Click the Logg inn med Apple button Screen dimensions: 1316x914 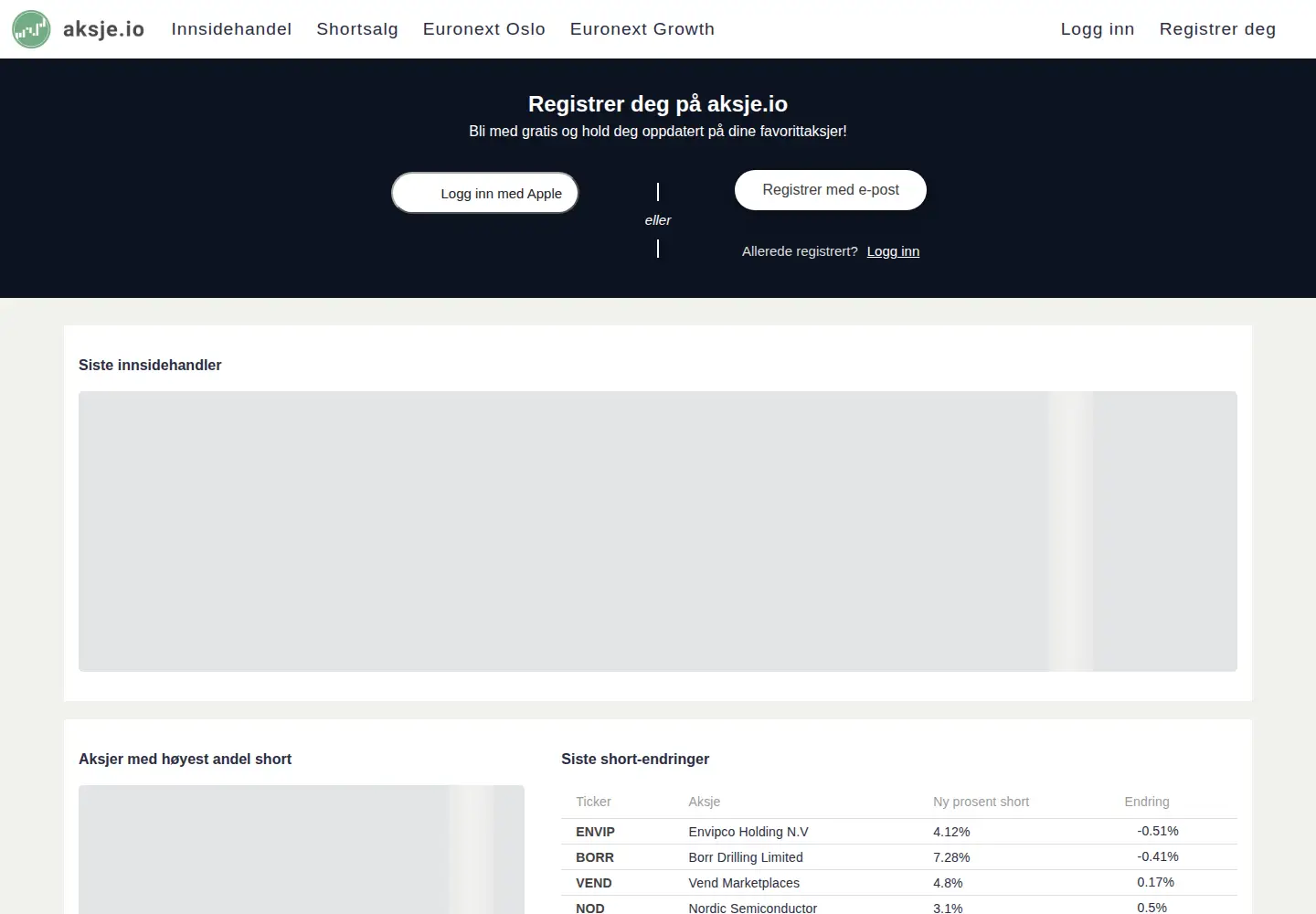(x=485, y=193)
